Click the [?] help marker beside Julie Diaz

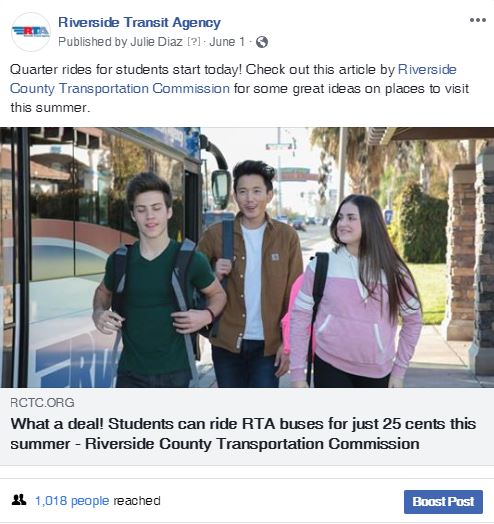pos(194,42)
